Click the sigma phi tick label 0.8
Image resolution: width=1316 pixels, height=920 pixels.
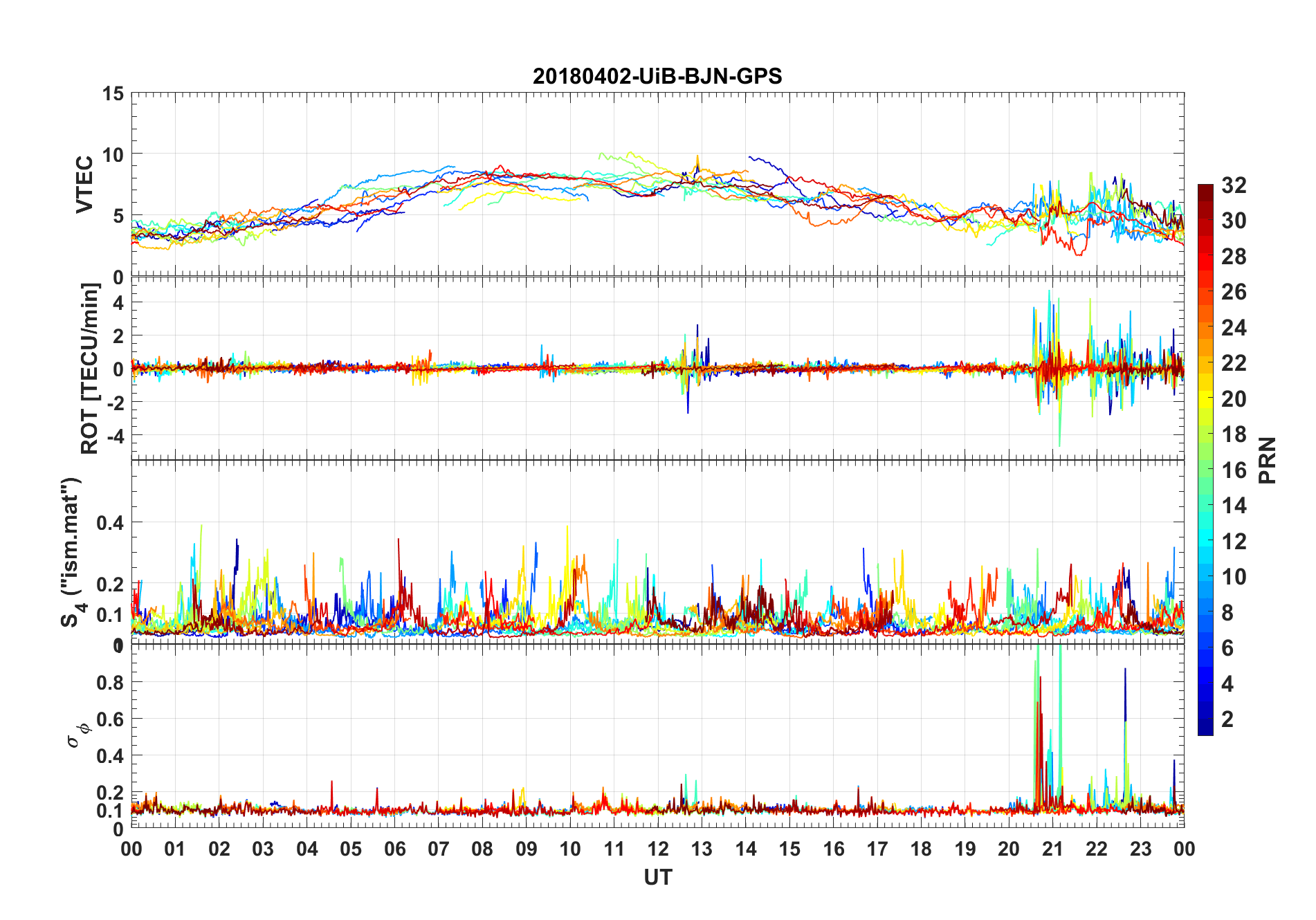click(x=110, y=683)
